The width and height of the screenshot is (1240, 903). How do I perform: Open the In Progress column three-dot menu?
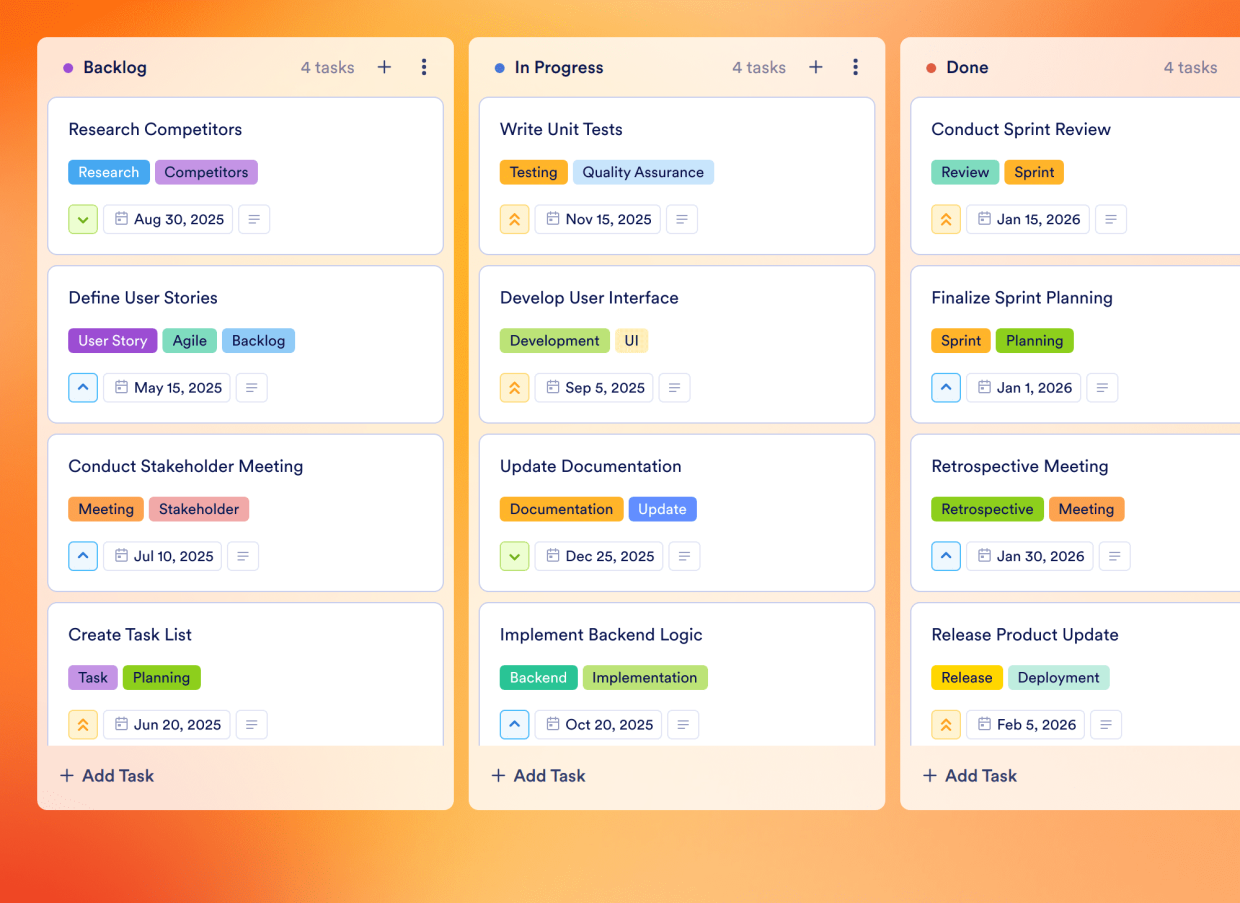click(x=855, y=67)
